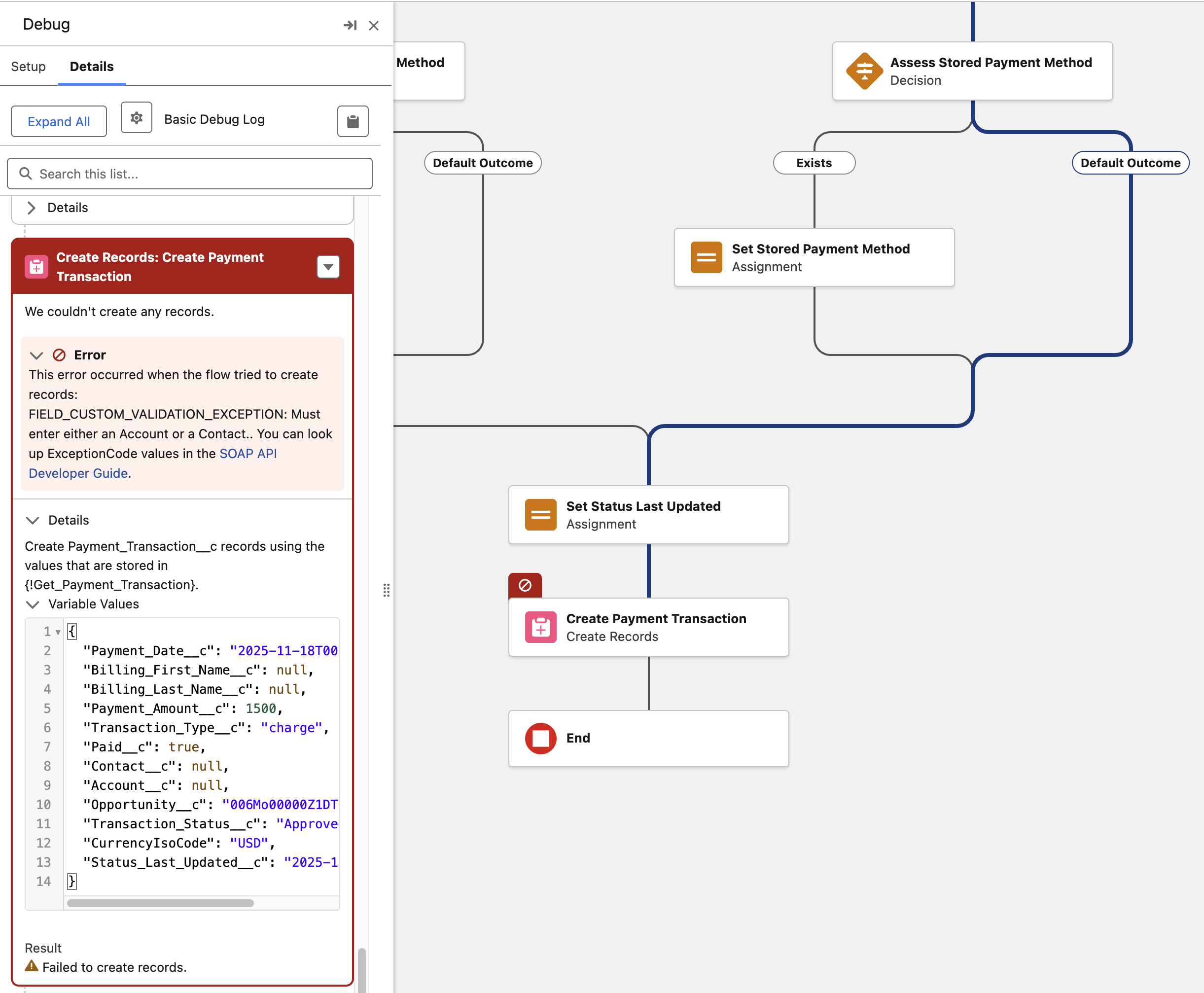Click the Expand All button
The width and height of the screenshot is (1204, 993).
tap(58, 121)
